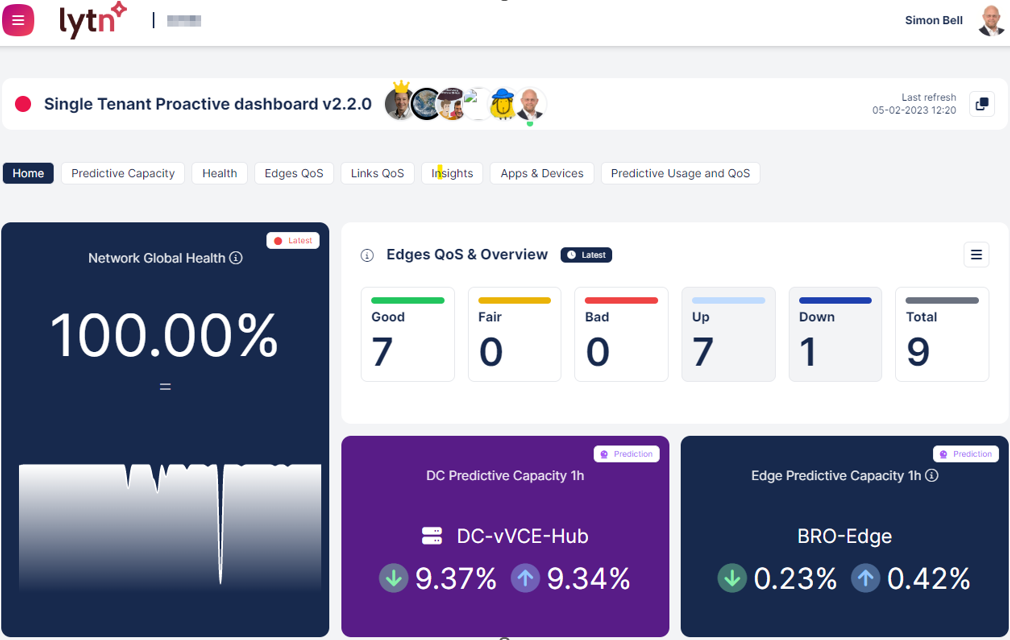The height and width of the screenshot is (640, 1010).
Task: Open Simon Bell profile picture
Action: [990, 21]
